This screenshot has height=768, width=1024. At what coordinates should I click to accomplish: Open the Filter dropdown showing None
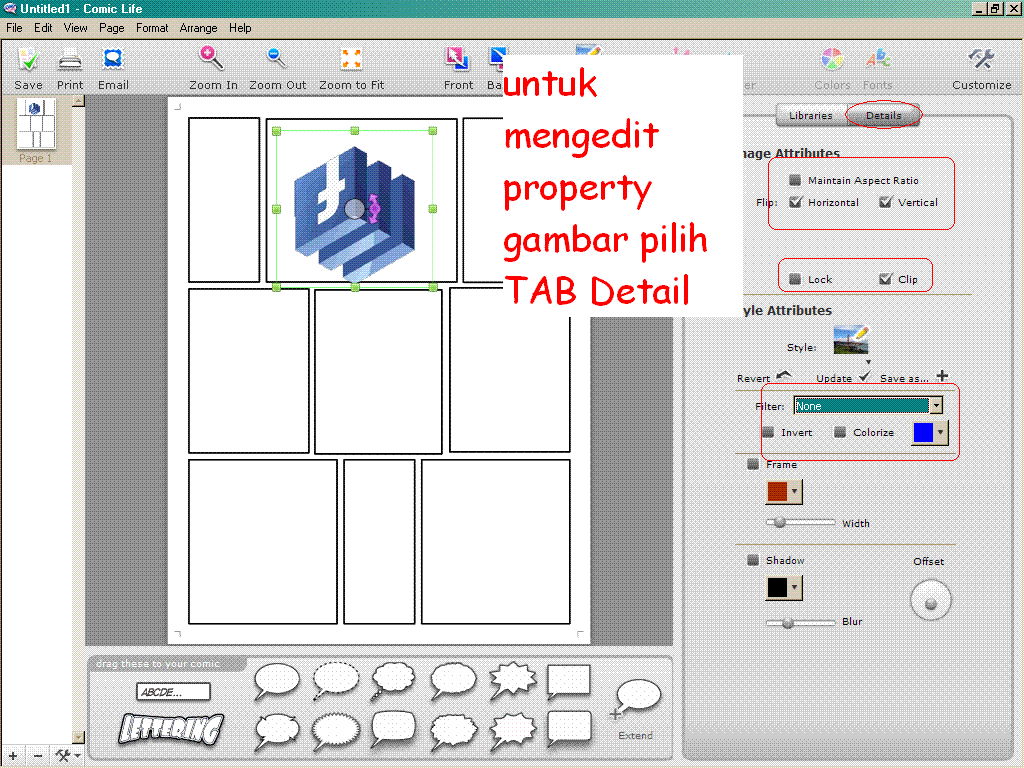click(868, 406)
